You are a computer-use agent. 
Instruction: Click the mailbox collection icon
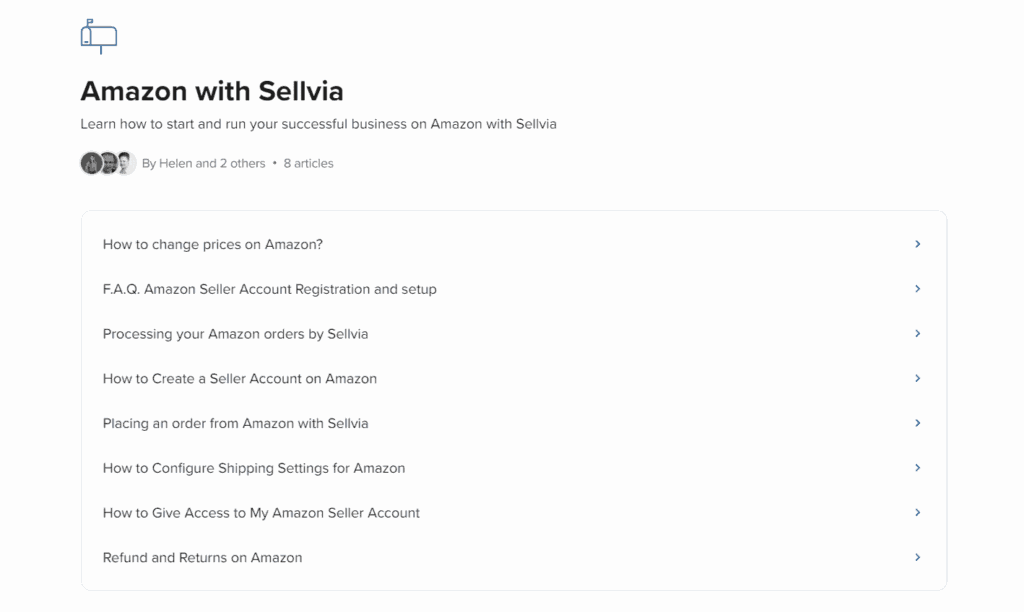click(x=99, y=37)
